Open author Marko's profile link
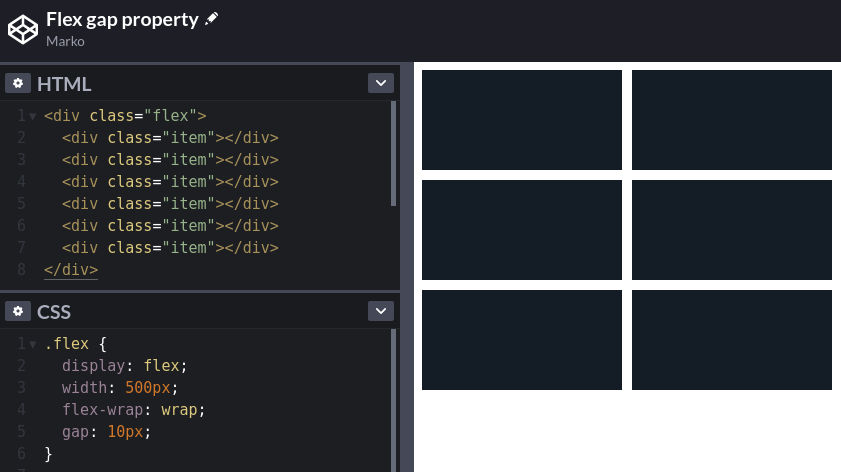Image resolution: width=841 pixels, height=472 pixels. (65, 41)
